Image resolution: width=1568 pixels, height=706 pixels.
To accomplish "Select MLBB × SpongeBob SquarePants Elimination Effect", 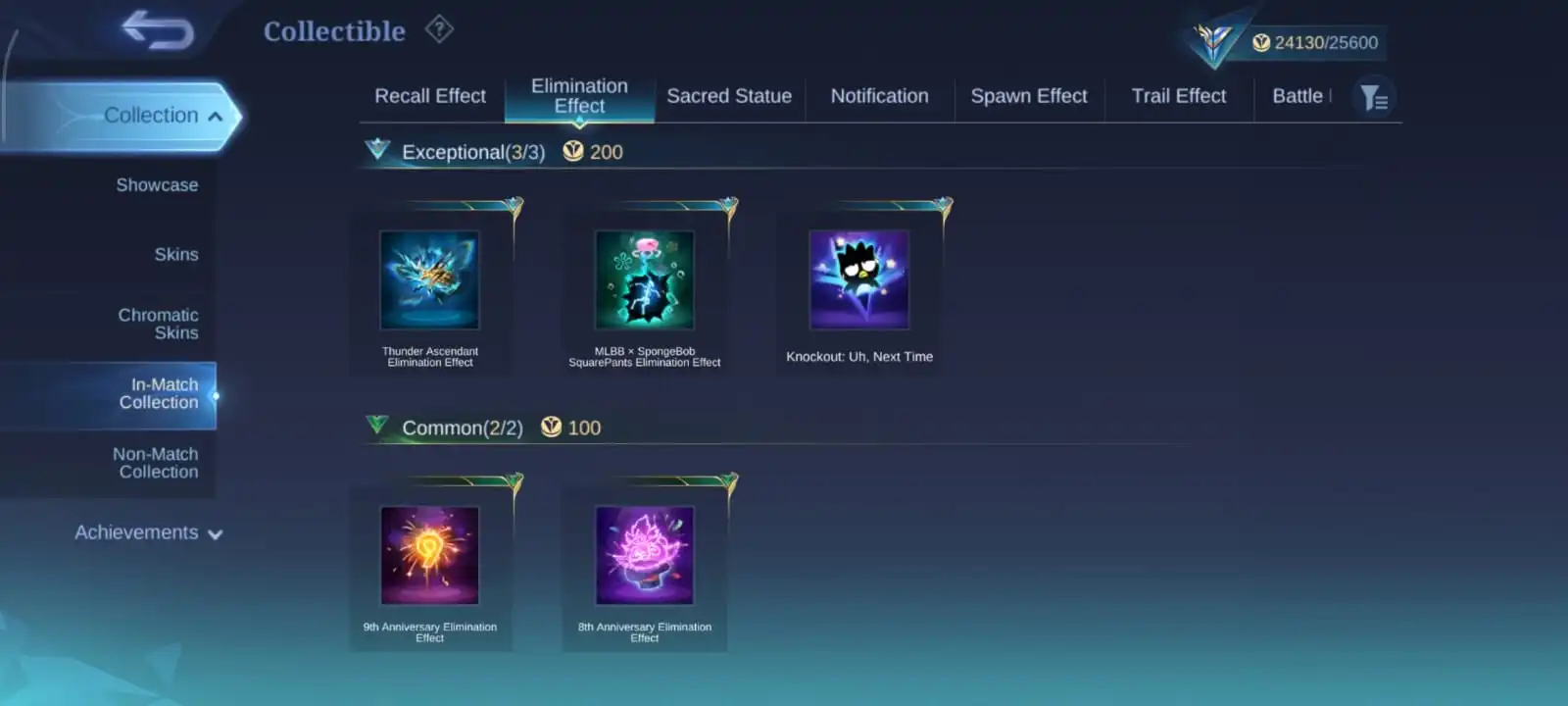I will (x=645, y=280).
